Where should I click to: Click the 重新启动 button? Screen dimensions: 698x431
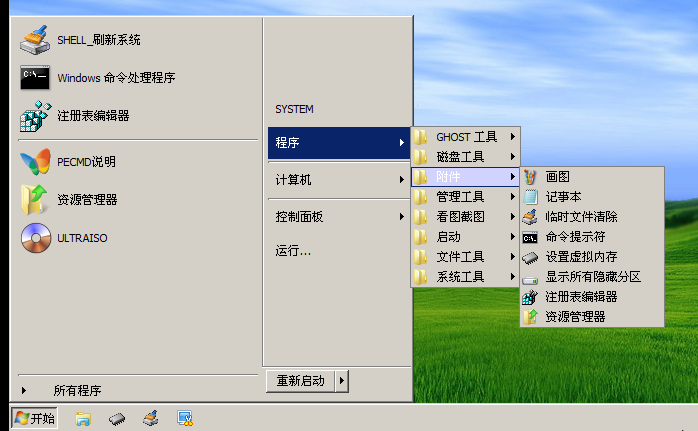click(300, 381)
